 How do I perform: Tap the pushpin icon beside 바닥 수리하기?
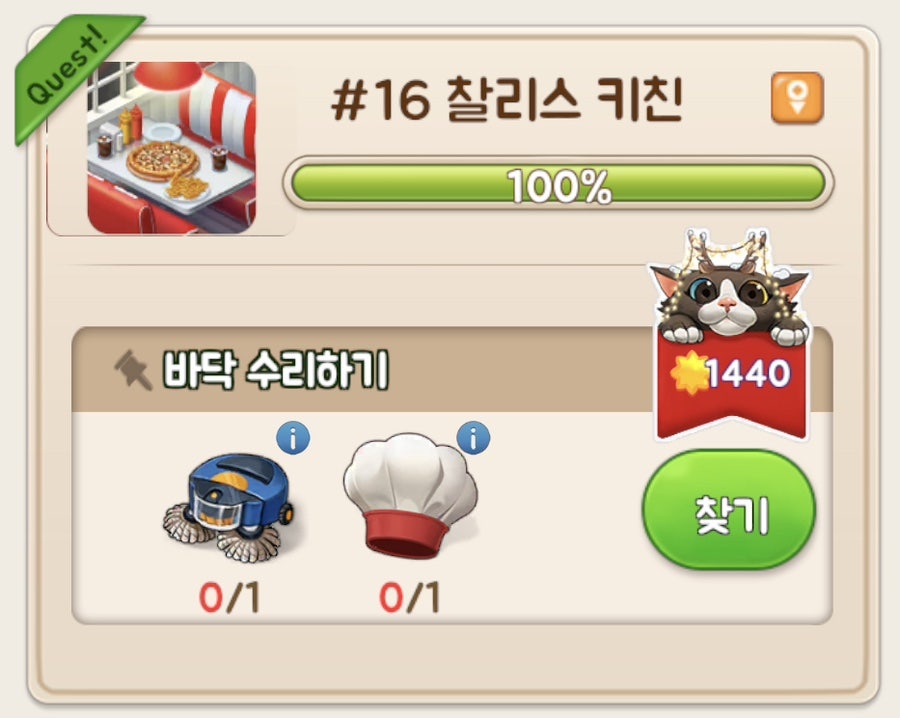(133, 371)
